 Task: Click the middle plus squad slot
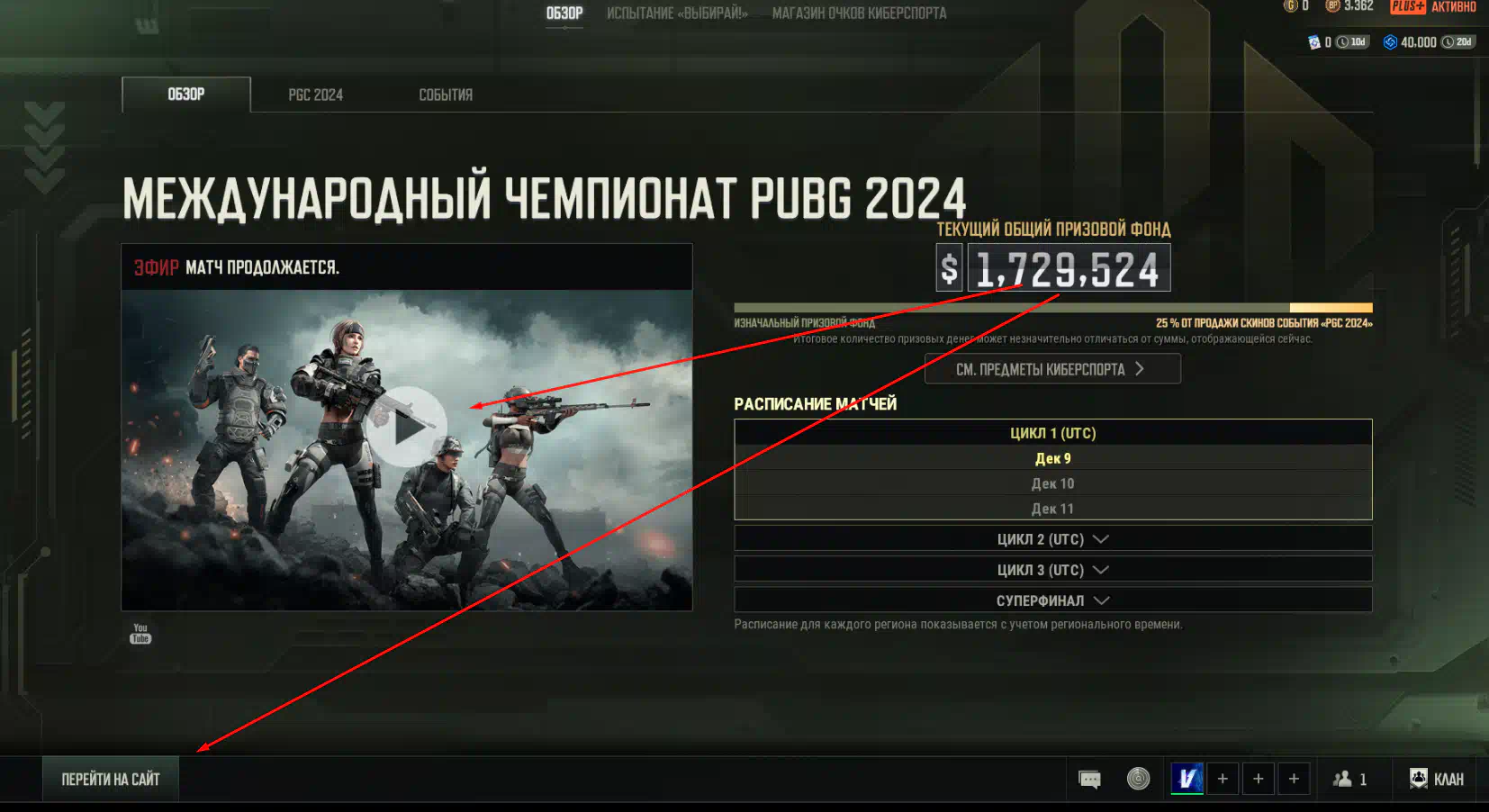click(1259, 779)
